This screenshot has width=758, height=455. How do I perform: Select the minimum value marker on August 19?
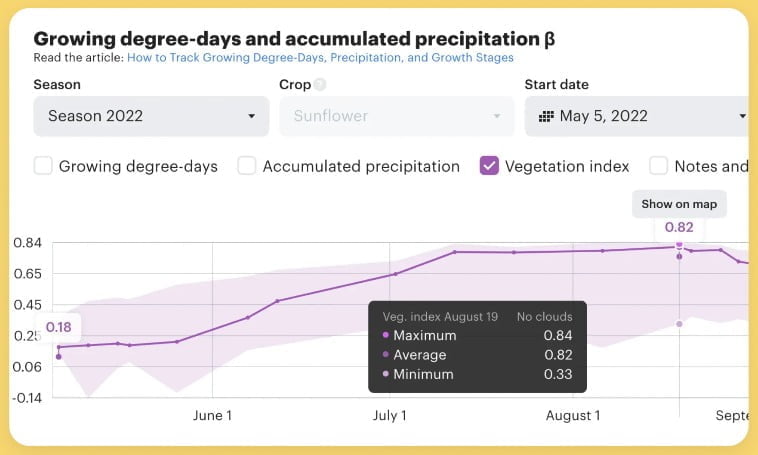click(679, 323)
